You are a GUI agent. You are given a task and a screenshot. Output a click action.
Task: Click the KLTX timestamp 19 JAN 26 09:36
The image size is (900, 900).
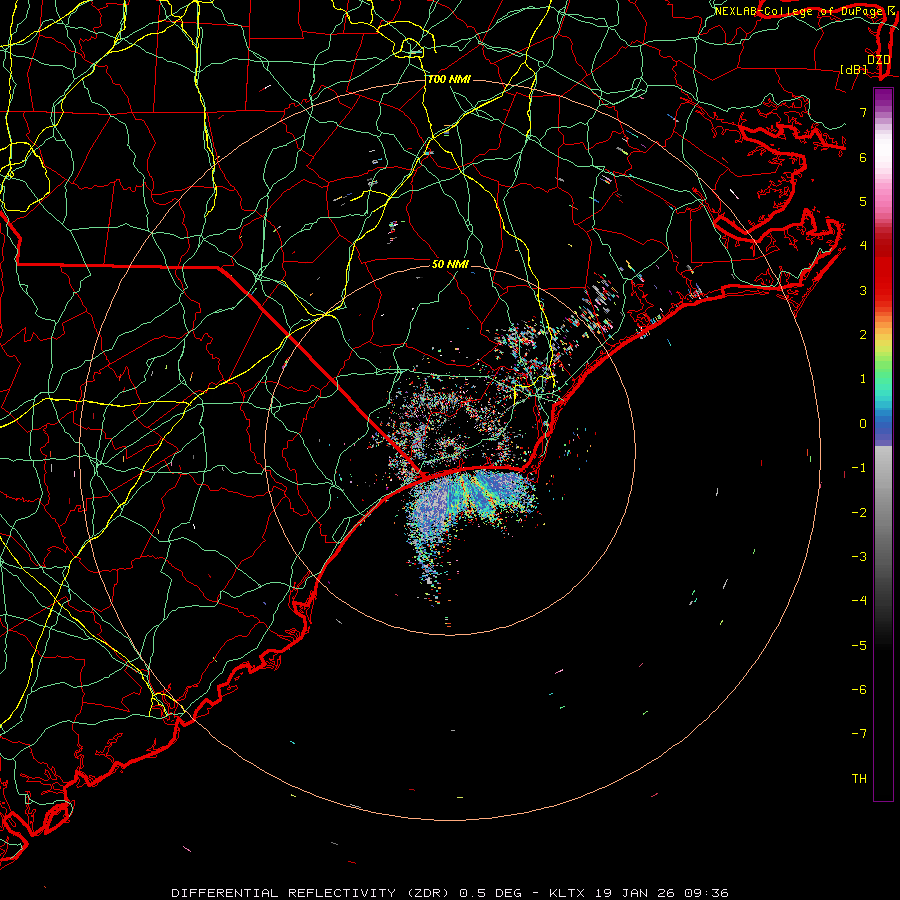tap(639, 893)
